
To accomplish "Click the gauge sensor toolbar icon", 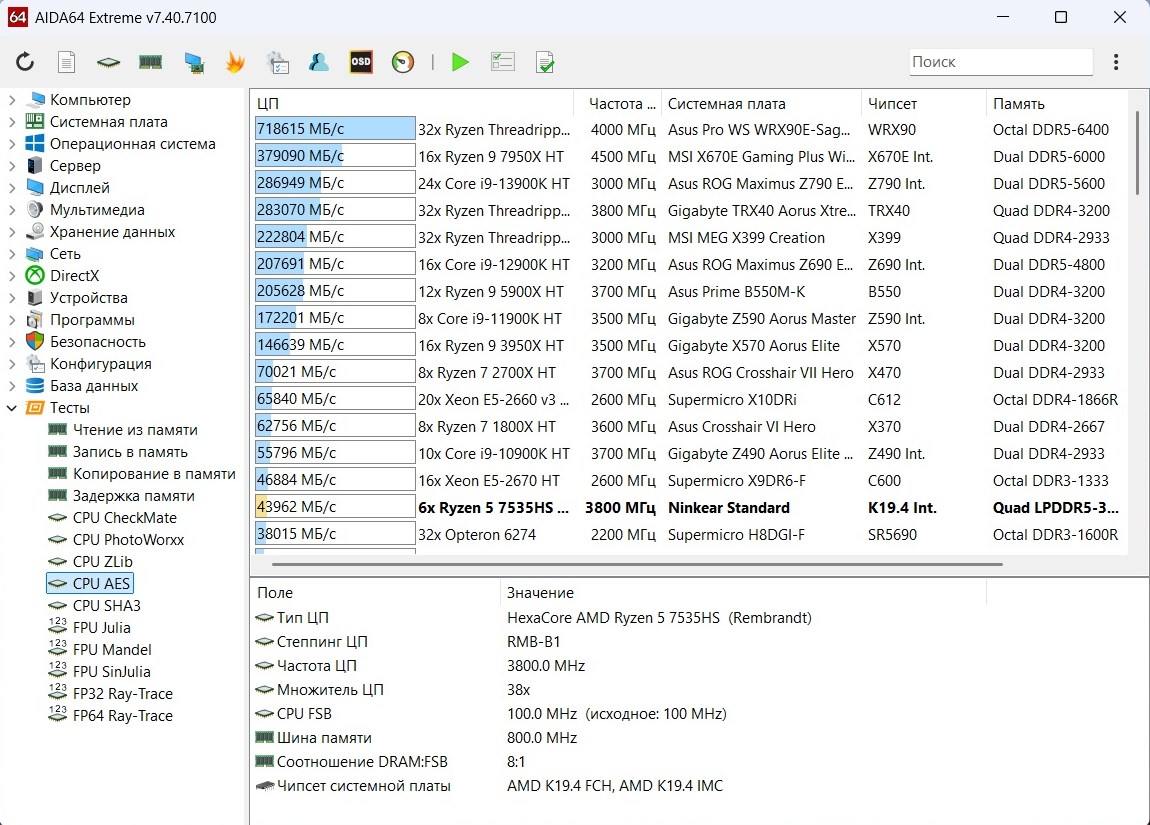I will [403, 62].
